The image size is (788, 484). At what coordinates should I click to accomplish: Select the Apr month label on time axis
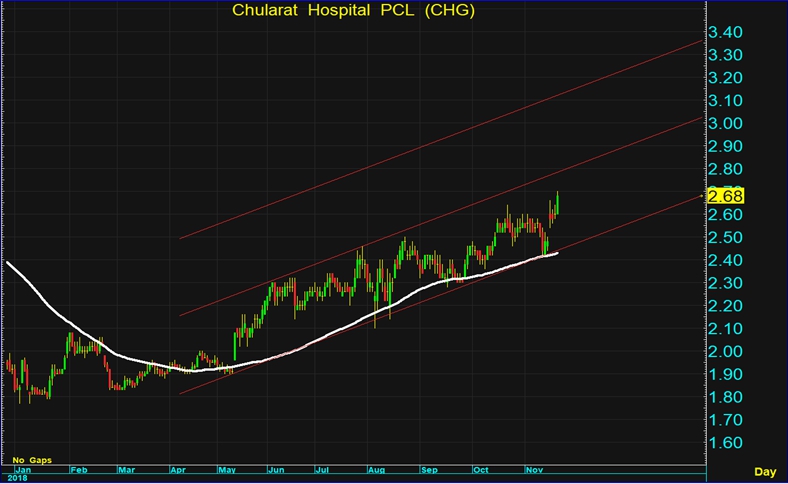click(178, 470)
